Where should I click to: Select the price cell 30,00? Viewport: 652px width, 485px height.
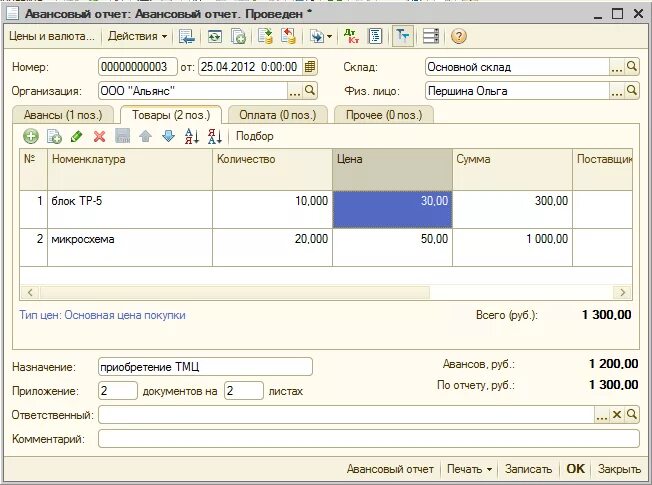point(392,210)
